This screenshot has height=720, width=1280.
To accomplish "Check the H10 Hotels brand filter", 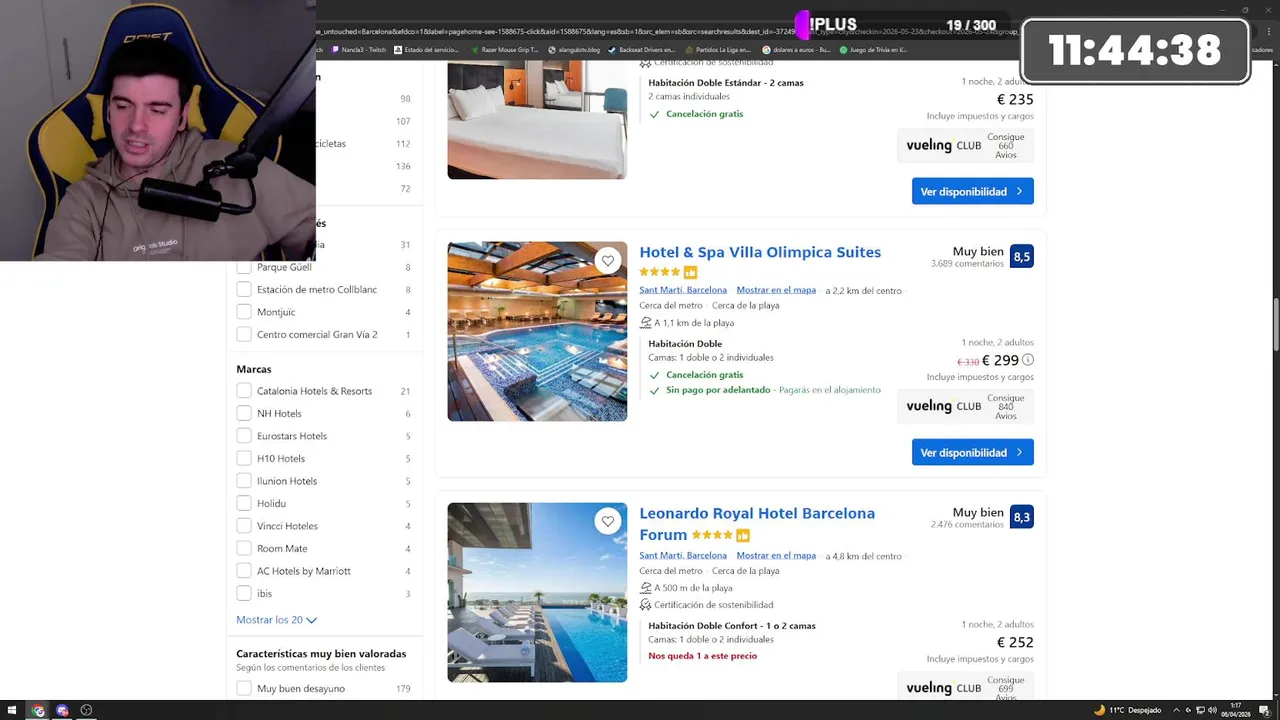I will (244, 458).
